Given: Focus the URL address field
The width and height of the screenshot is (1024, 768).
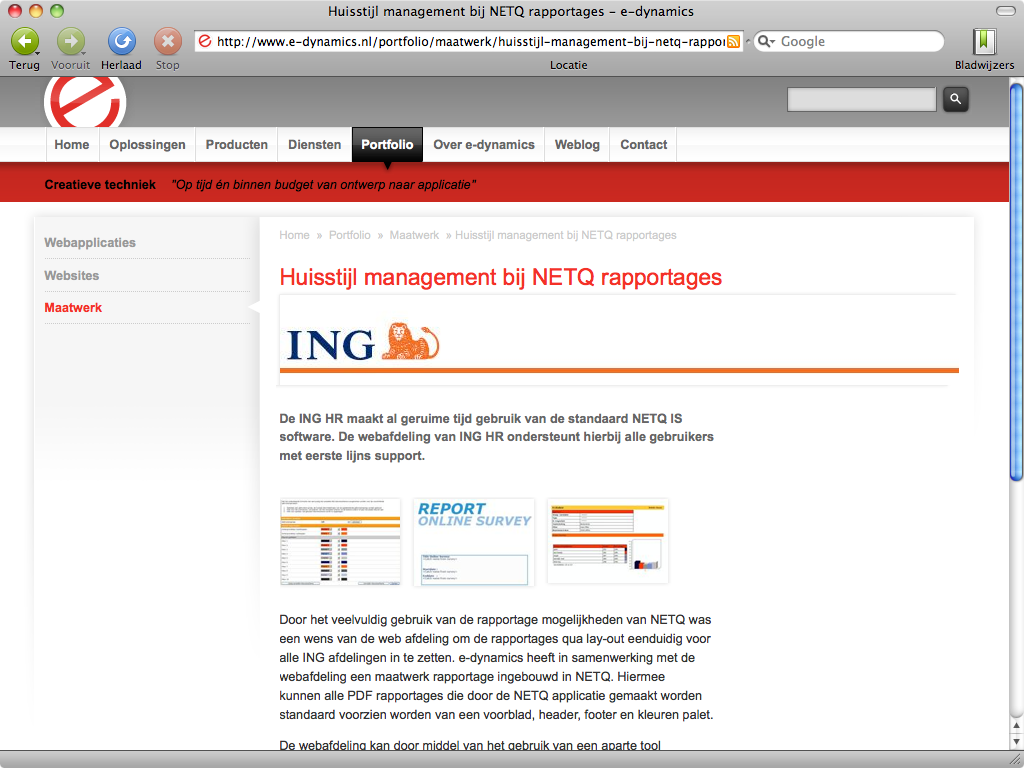Looking at the screenshot, I should [x=470, y=41].
